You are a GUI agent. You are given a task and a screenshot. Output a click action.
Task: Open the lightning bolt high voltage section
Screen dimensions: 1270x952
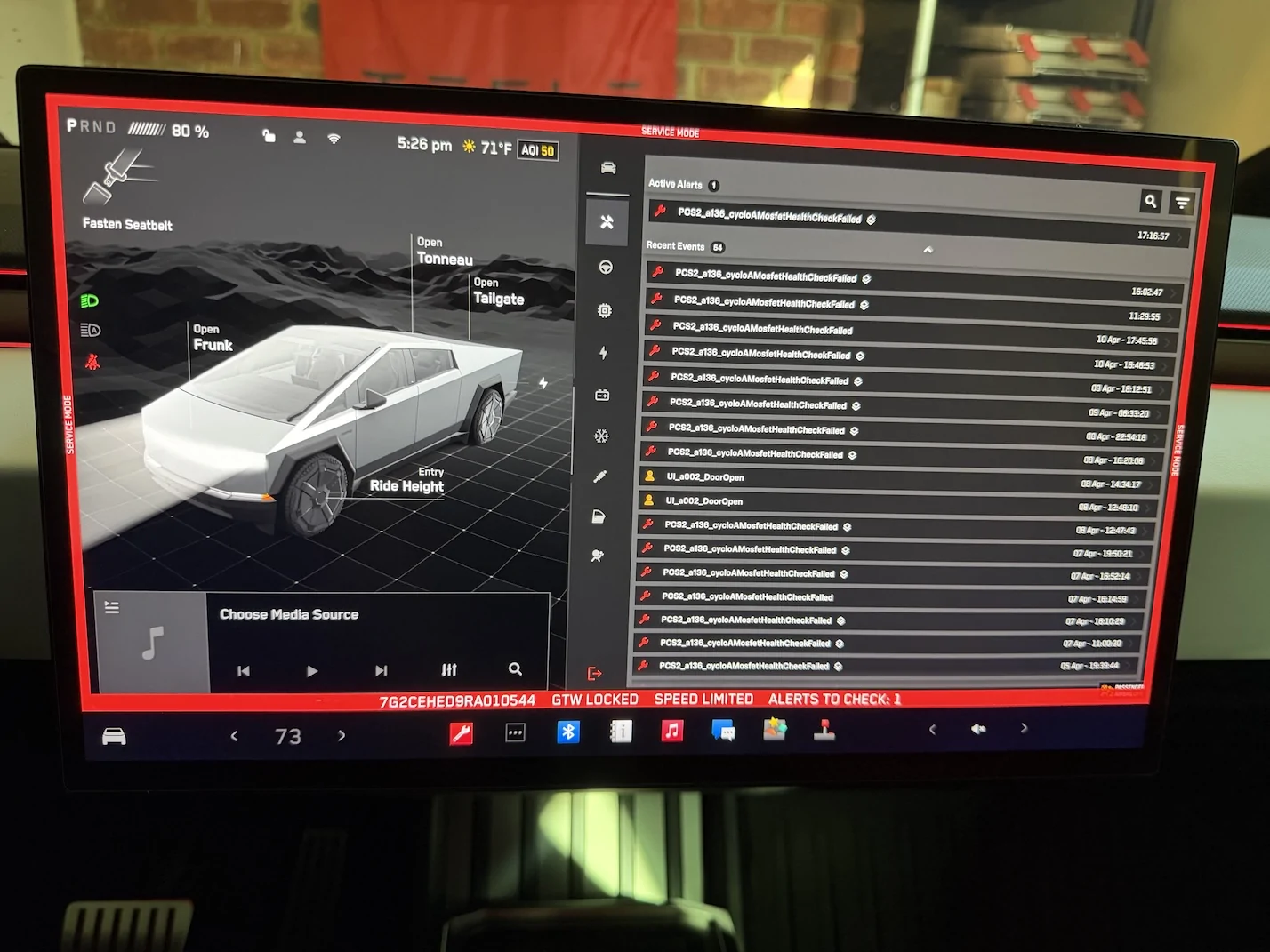point(604,353)
